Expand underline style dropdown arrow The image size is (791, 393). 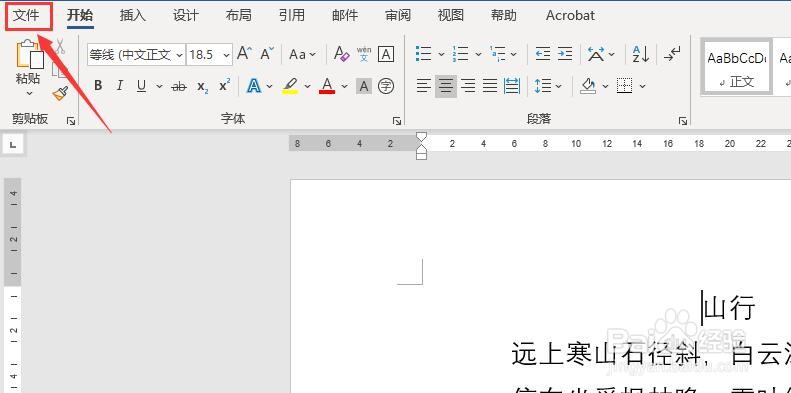(159, 86)
